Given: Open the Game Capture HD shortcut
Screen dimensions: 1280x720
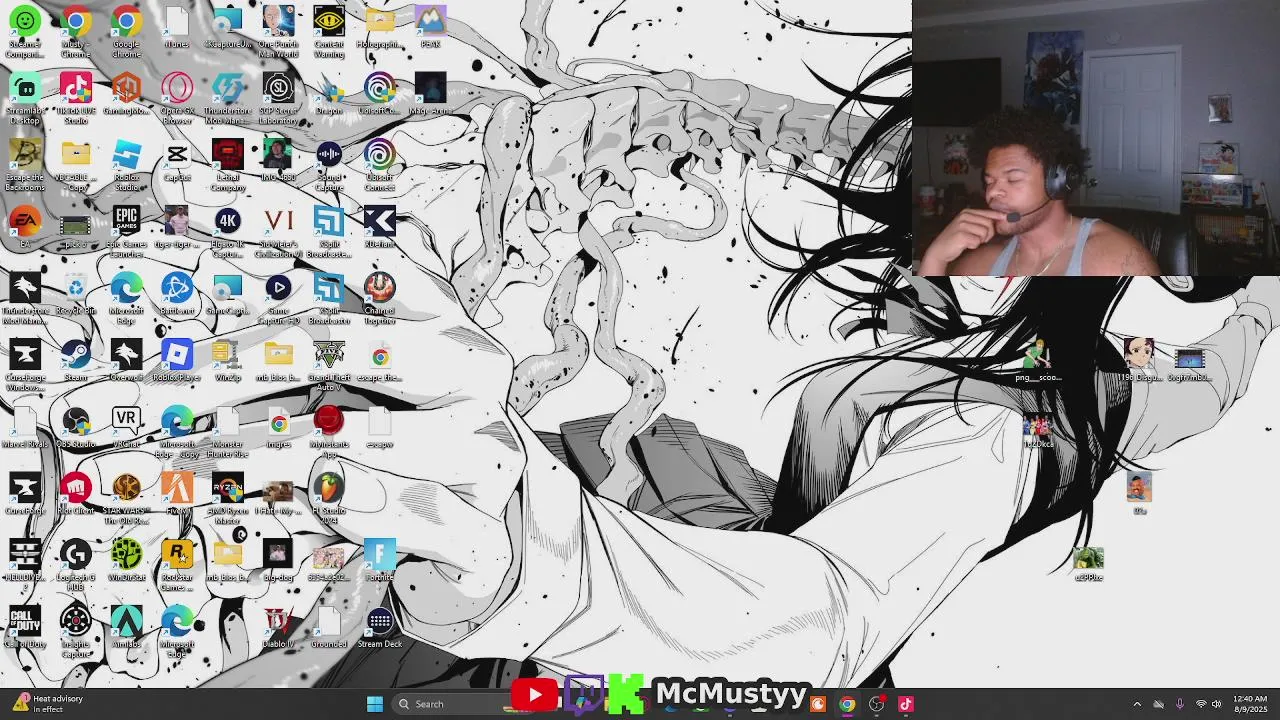Looking at the screenshot, I should pyautogui.click(x=278, y=298).
